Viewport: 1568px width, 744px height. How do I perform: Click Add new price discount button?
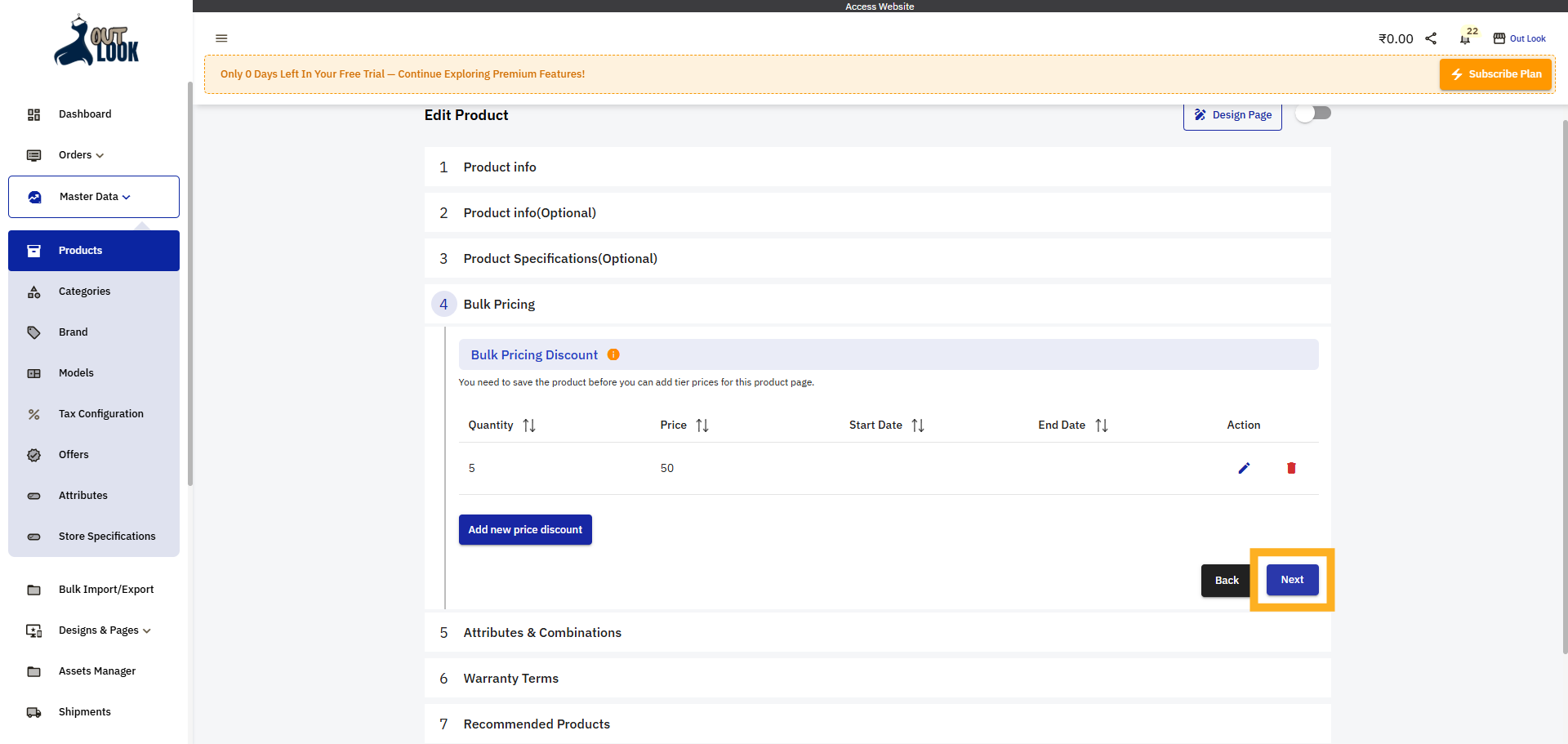(x=525, y=530)
